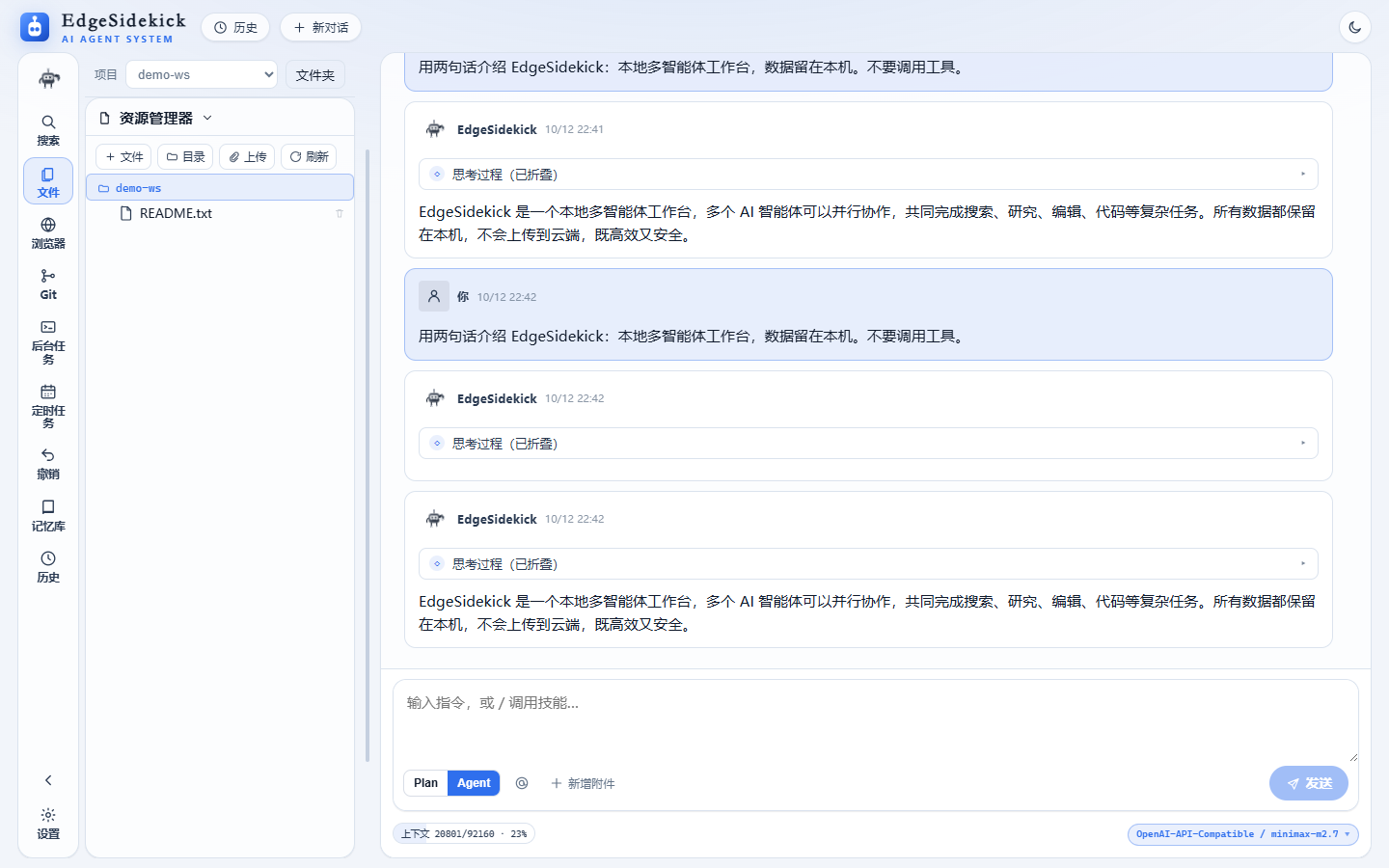This screenshot has height=868, width=1389.
Task: Click the 撤销 undo sidebar icon
Action: coord(48,464)
